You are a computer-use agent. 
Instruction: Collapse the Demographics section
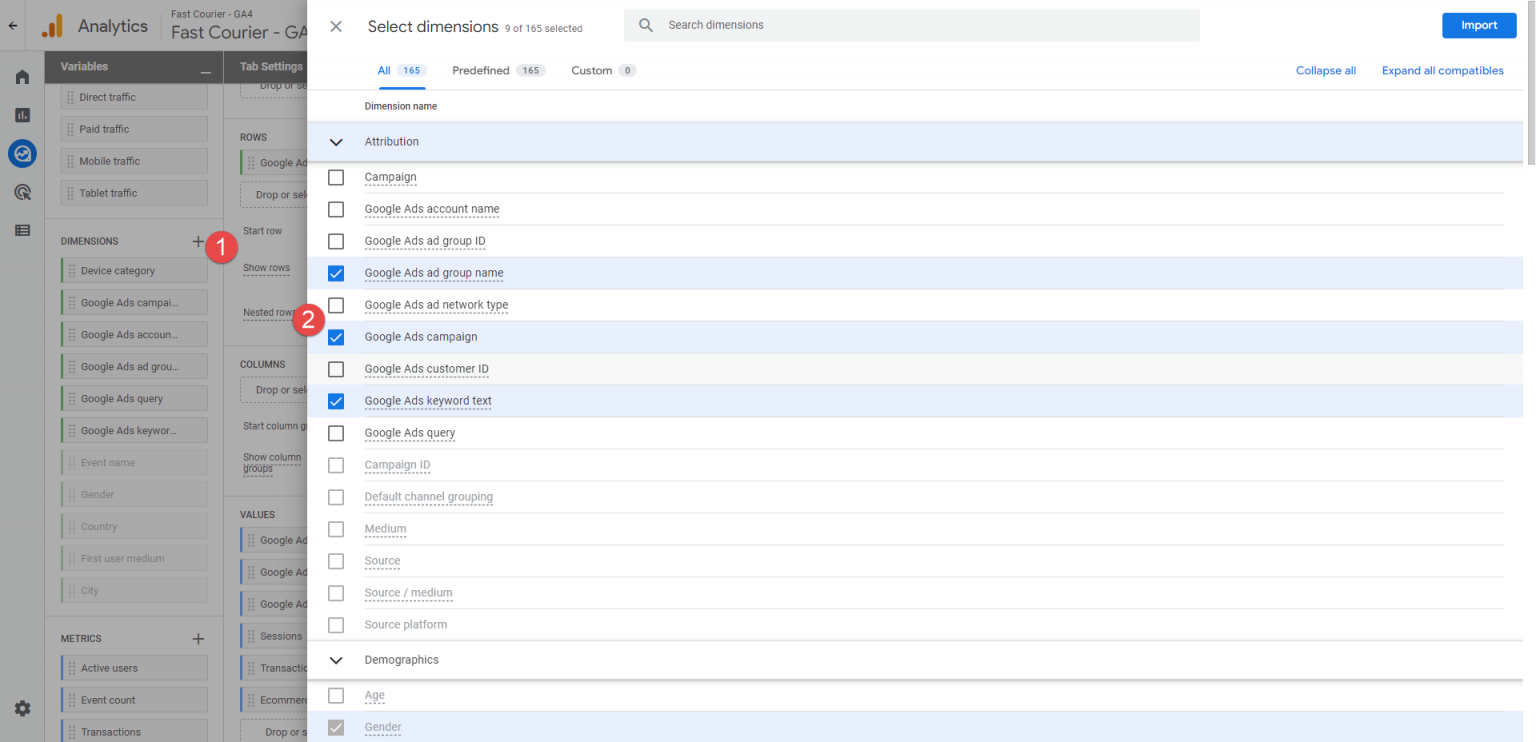pyautogui.click(x=336, y=660)
